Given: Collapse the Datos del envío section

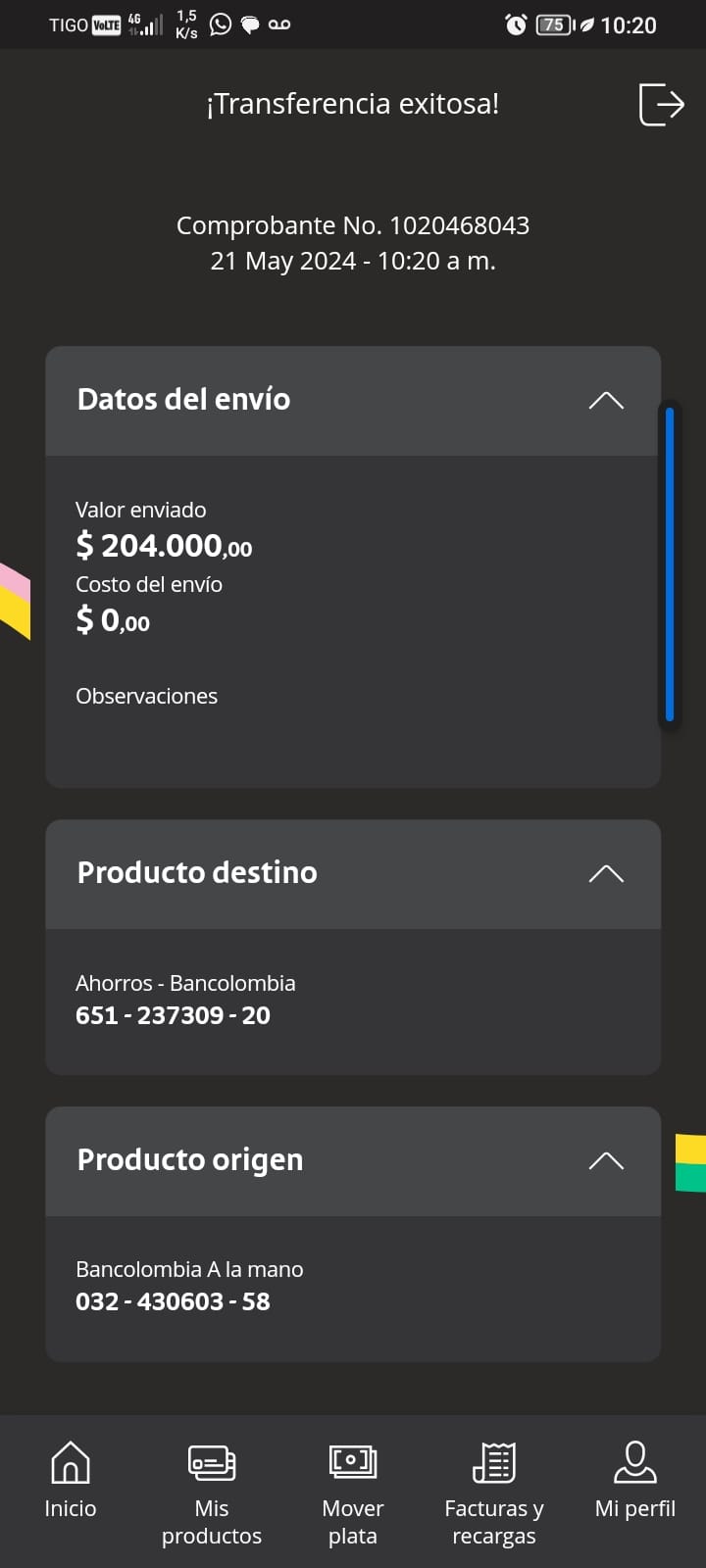Looking at the screenshot, I should [606, 400].
